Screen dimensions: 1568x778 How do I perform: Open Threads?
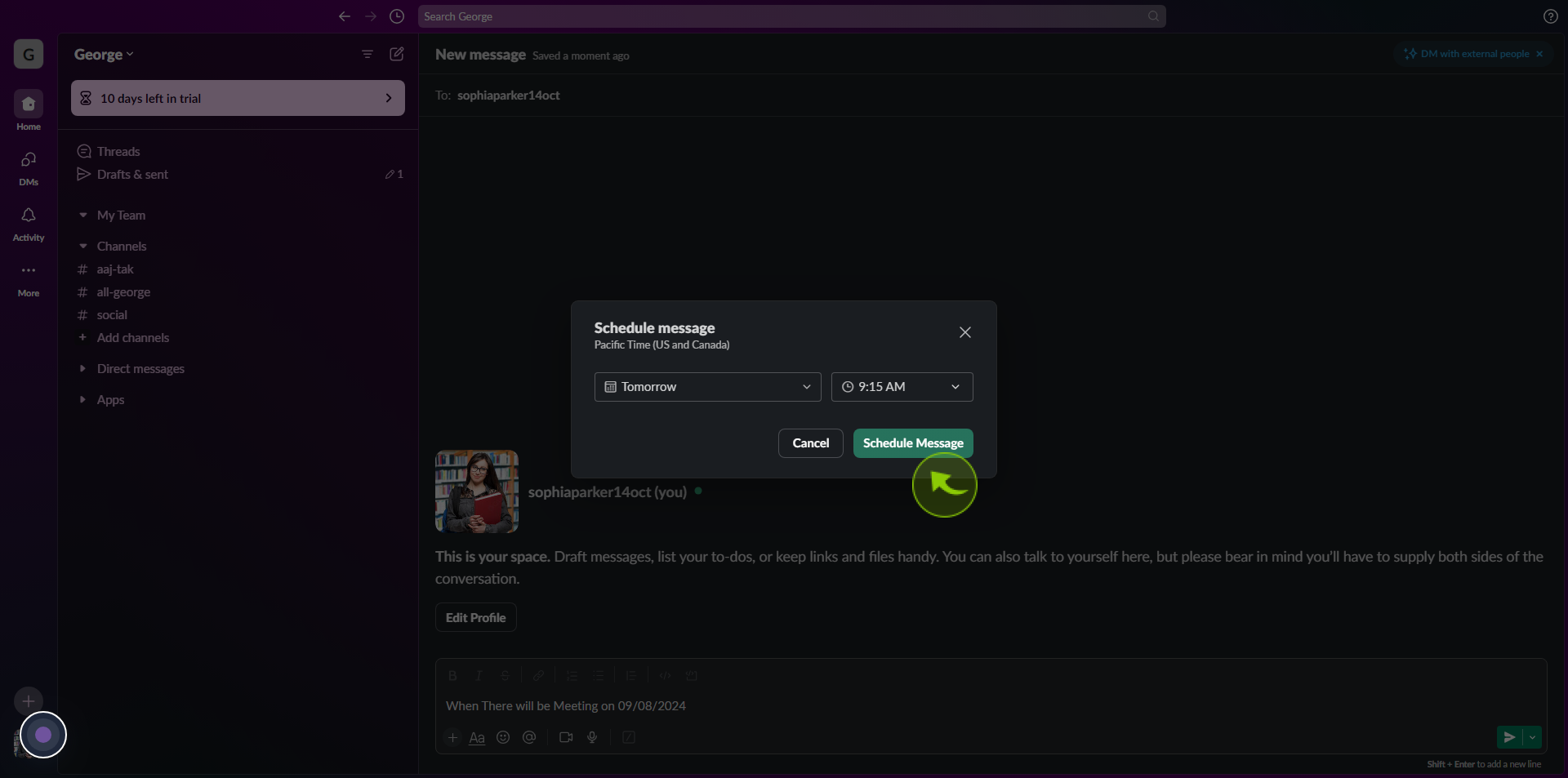pos(118,152)
